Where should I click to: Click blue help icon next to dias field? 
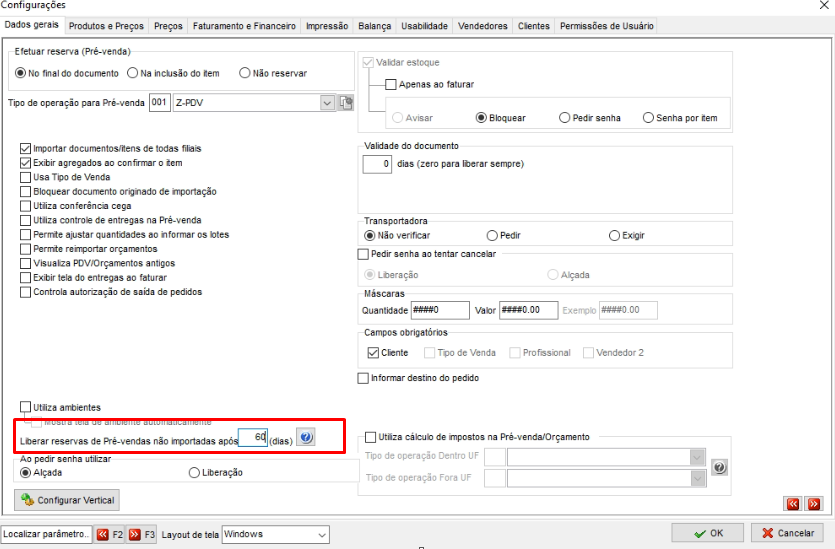click(x=306, y=438)
